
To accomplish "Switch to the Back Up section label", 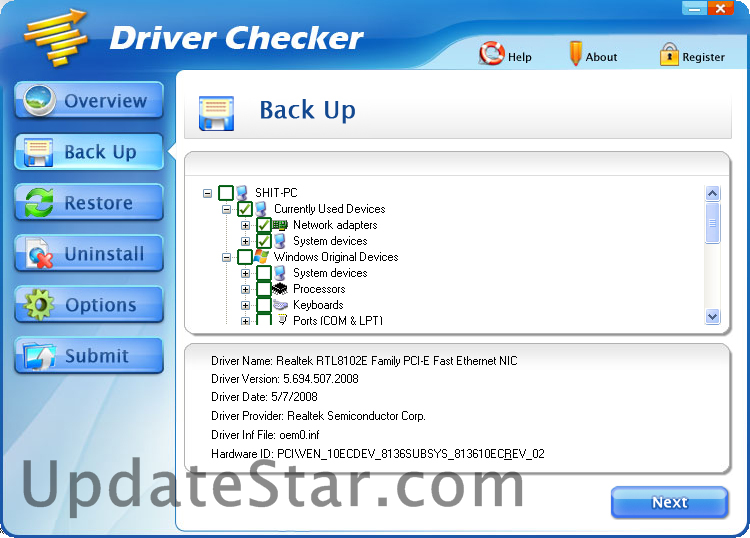I will [100, 152].
